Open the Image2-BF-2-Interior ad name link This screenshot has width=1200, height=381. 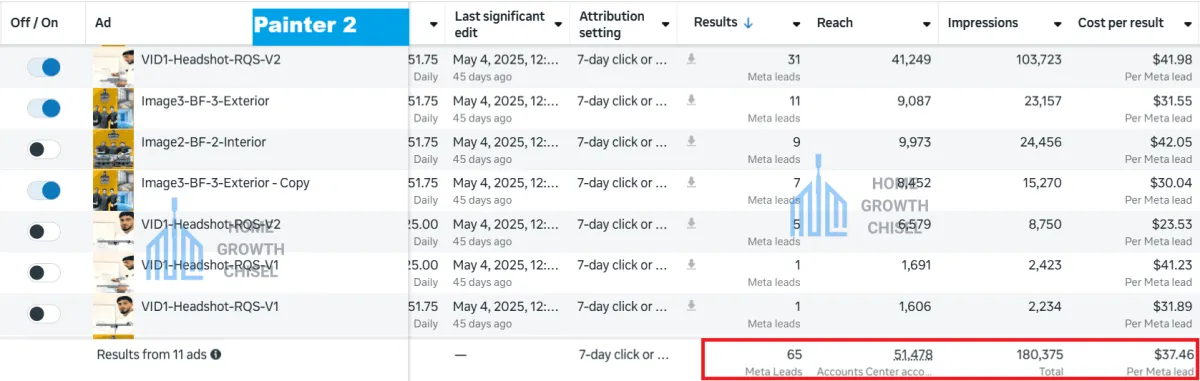203,142
